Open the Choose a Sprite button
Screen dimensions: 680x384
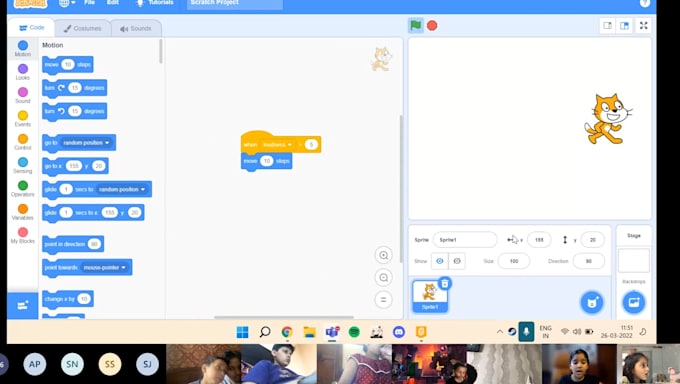(x=592, y=302)
